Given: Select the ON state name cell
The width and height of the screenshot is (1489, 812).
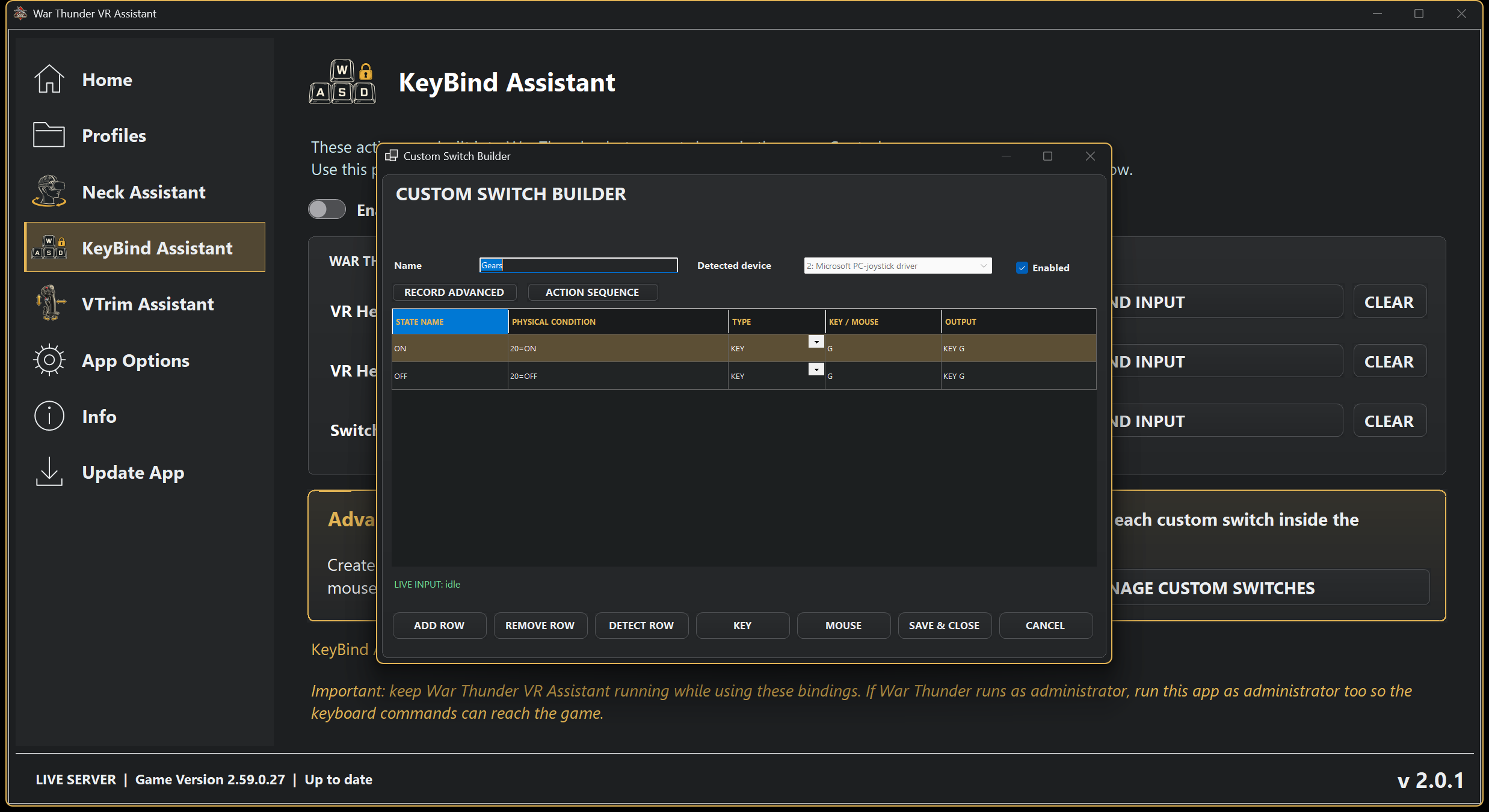Looking at the screenshot, I should 450,348.
